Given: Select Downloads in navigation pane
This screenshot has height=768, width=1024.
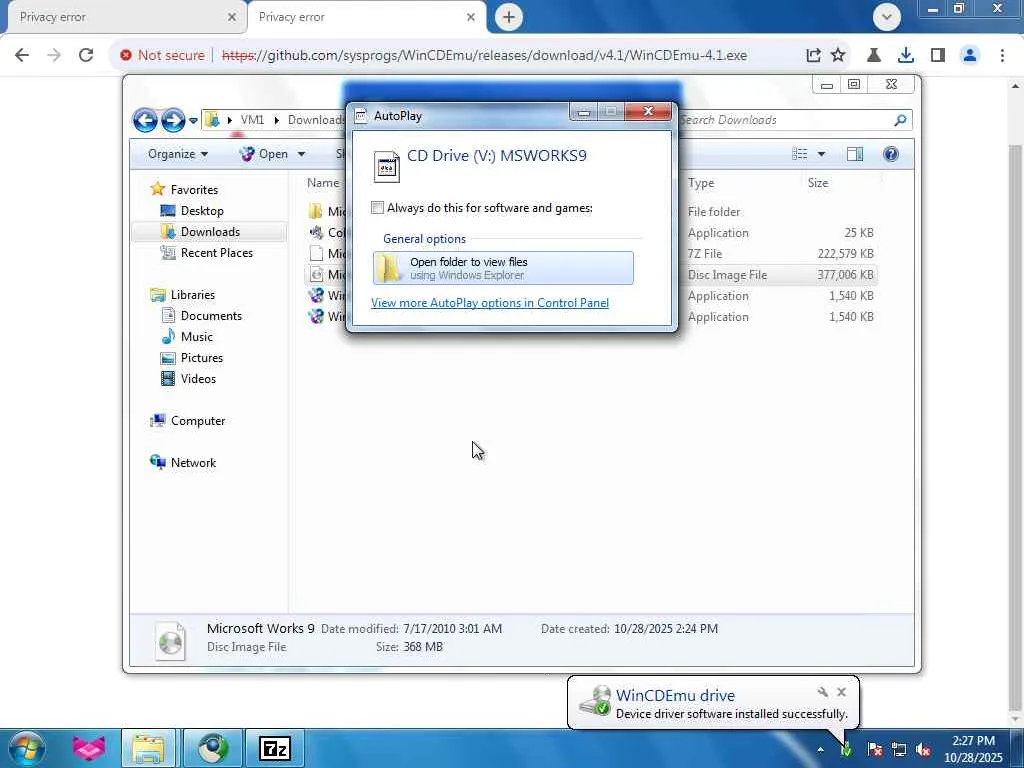Looking at the screenshot, I should coord(210,232).
